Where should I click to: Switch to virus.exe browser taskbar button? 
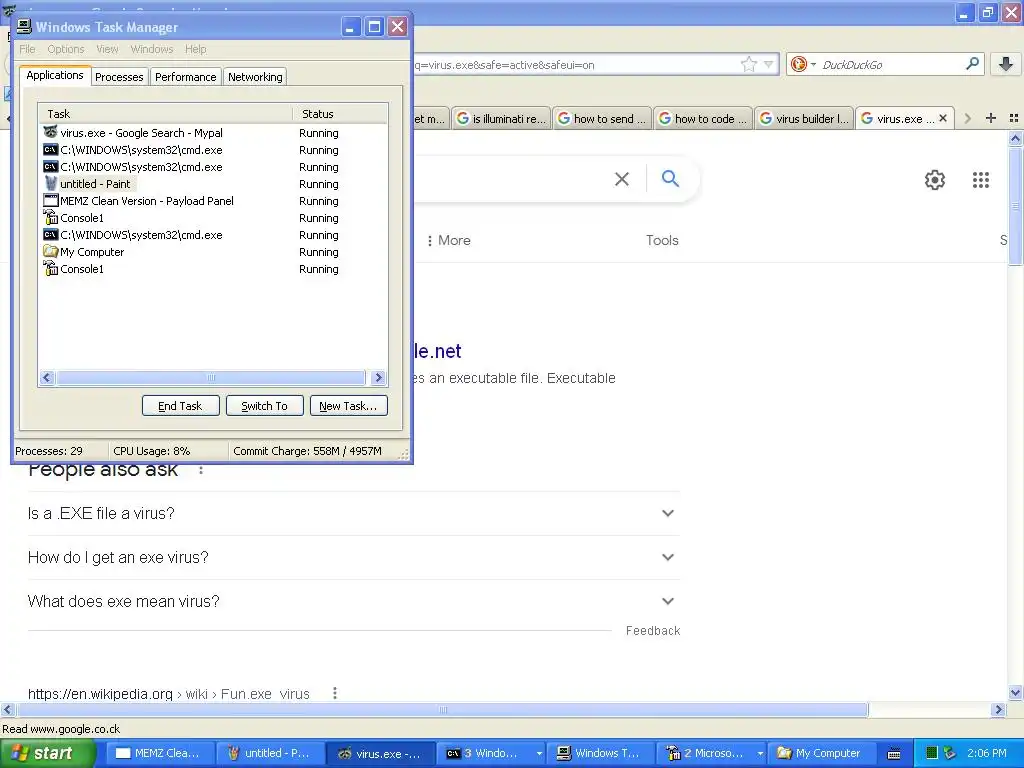coord(380,753)
